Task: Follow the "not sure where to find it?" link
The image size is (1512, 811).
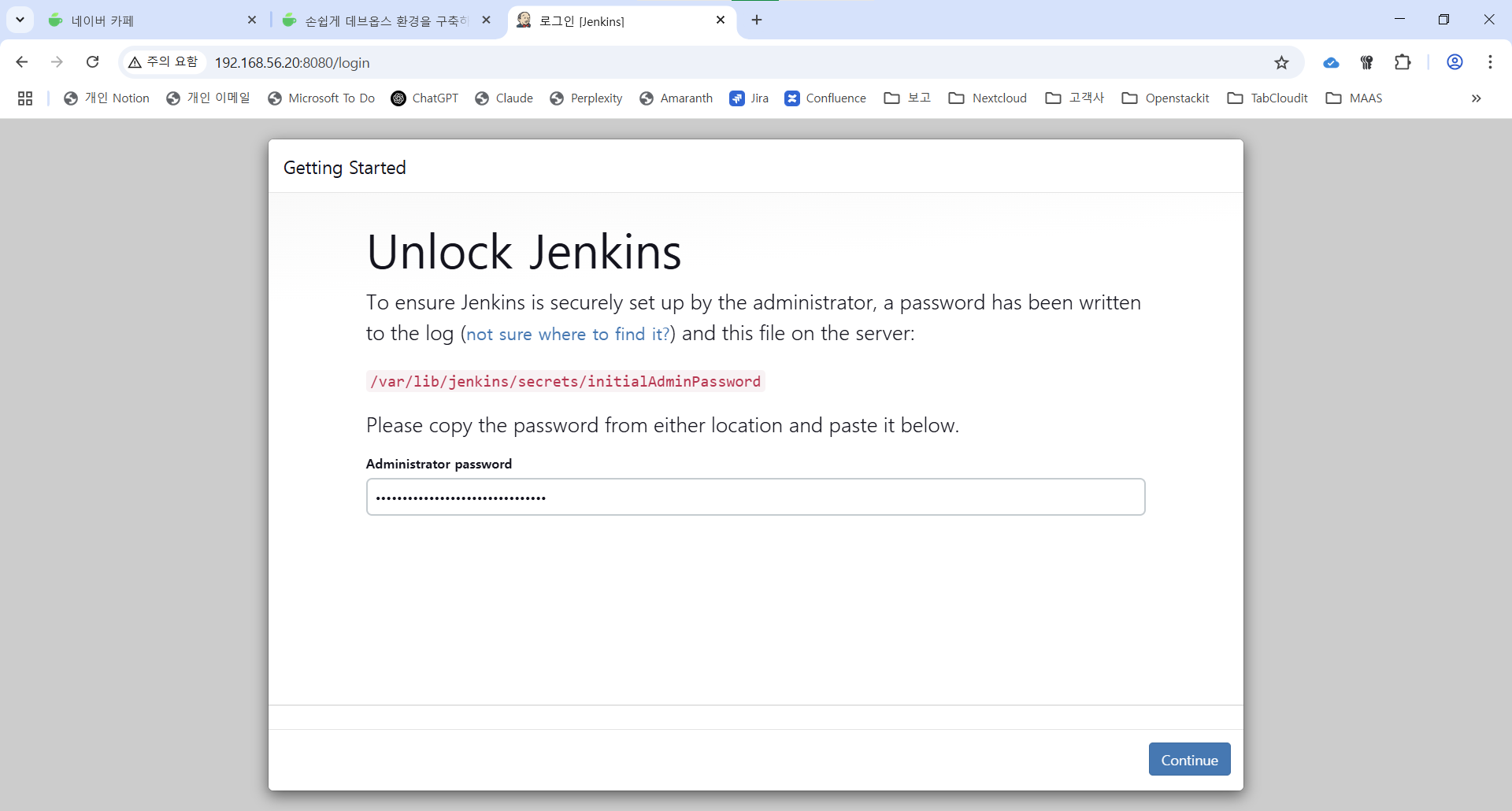Action: pyautogui.click(x=568, y=335)
